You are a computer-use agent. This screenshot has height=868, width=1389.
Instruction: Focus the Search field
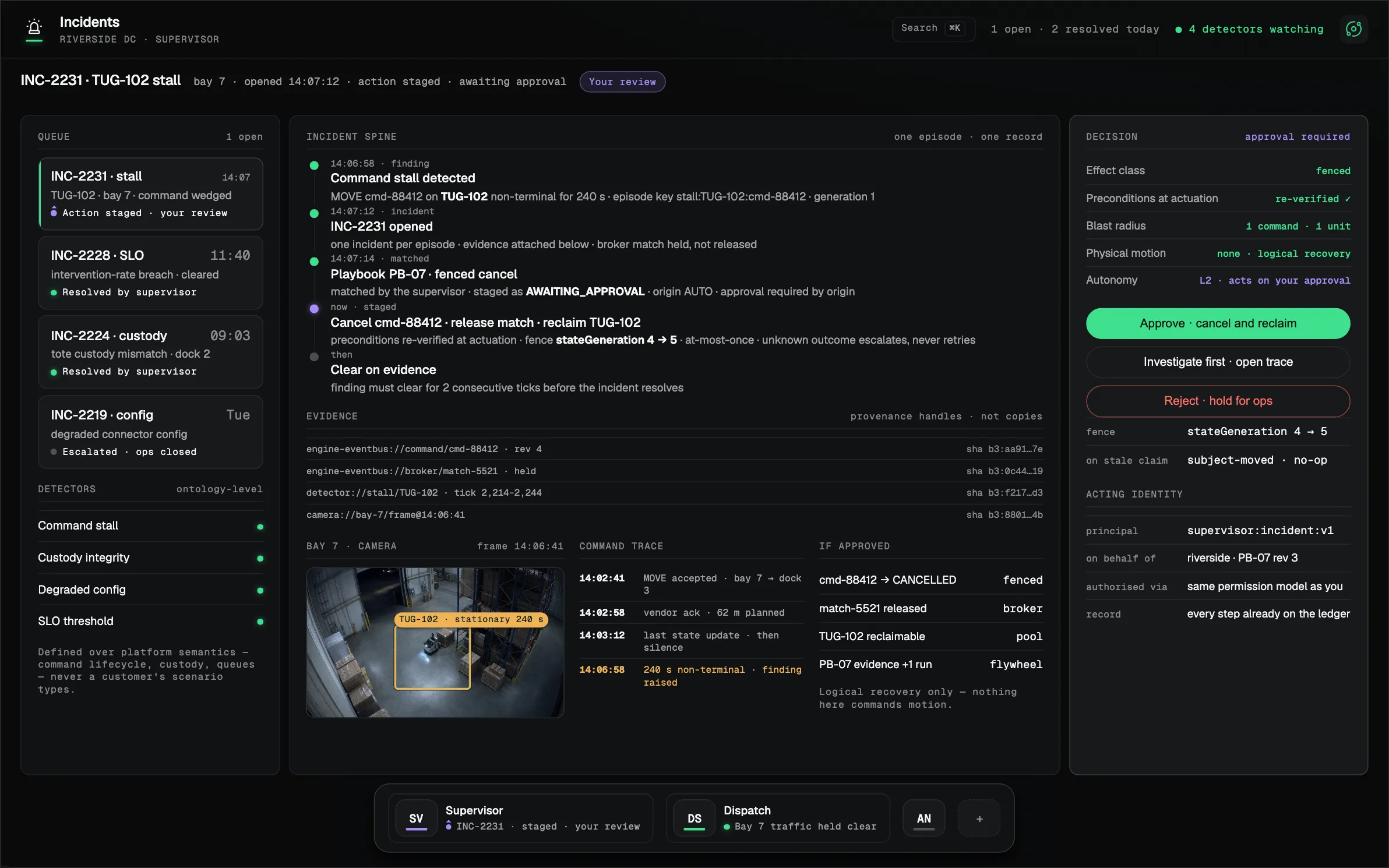[x=933, y=29]
